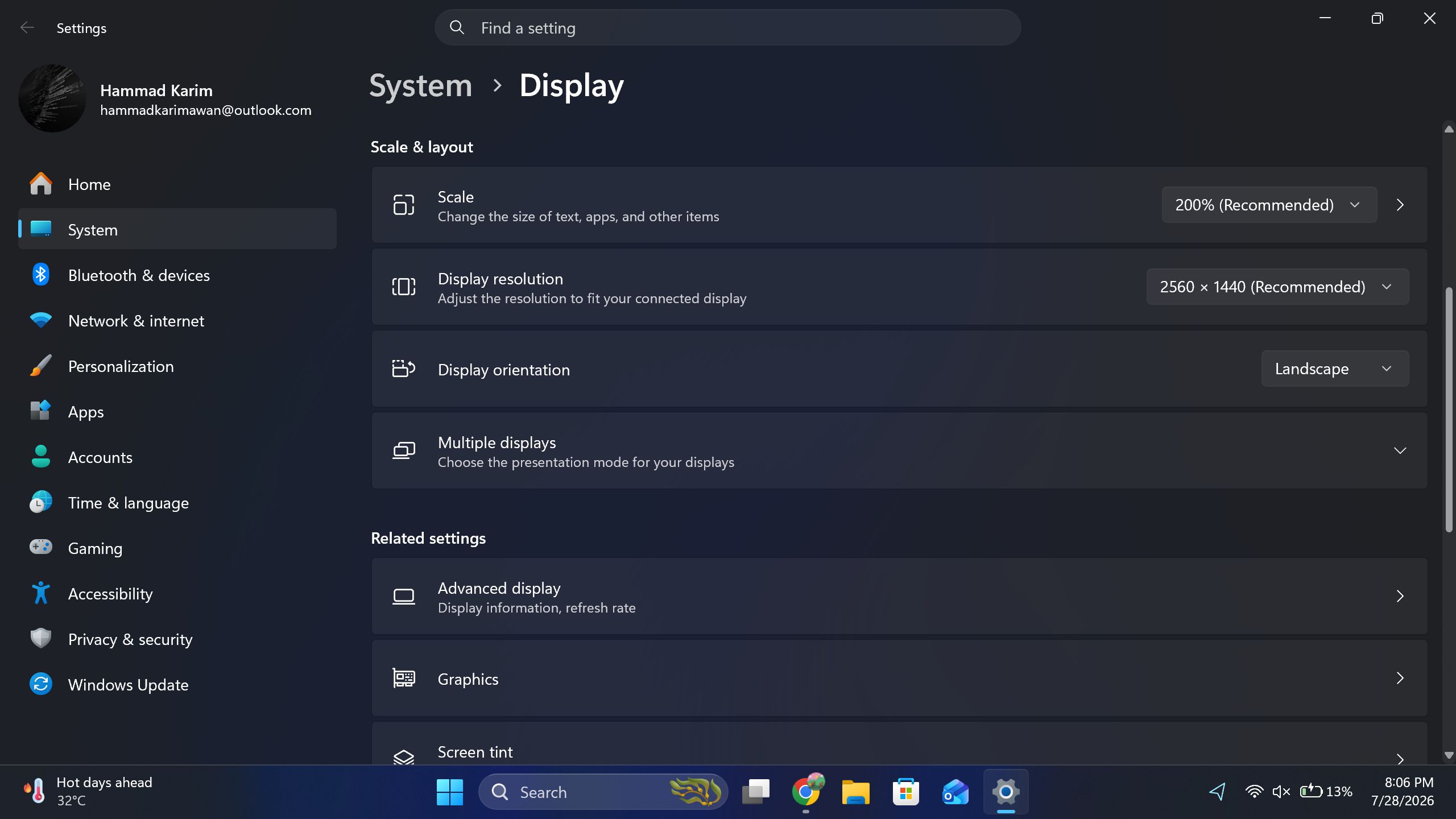The width and height of the screenshot is (1456, 819).
Task: Select Personalization in the sidebar
Action: (x=177, y=366)
